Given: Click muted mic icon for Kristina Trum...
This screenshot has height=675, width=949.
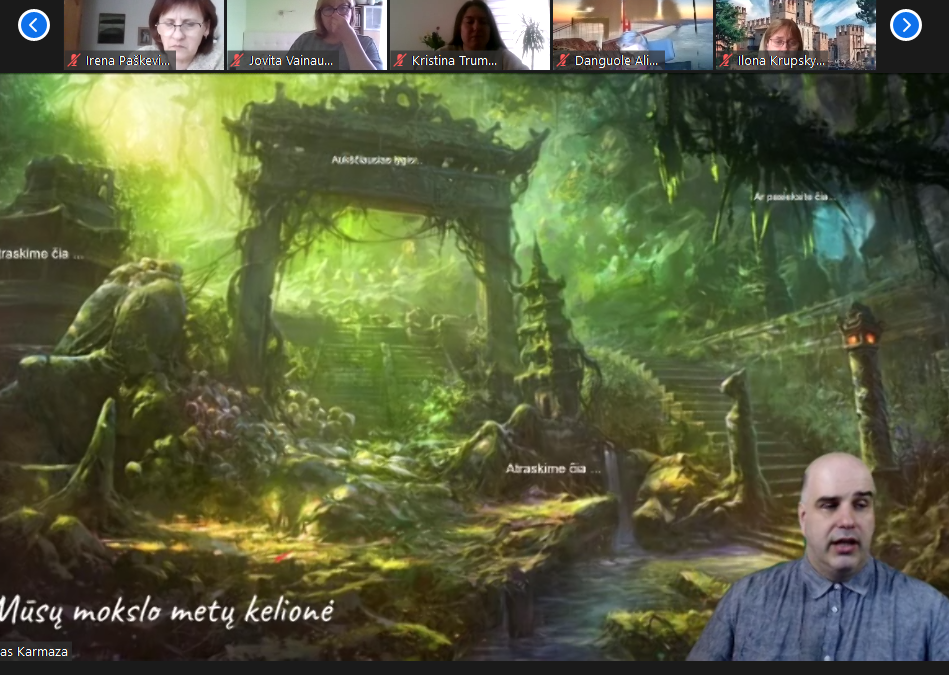Looking at the screenshot, I should [400, 61].
